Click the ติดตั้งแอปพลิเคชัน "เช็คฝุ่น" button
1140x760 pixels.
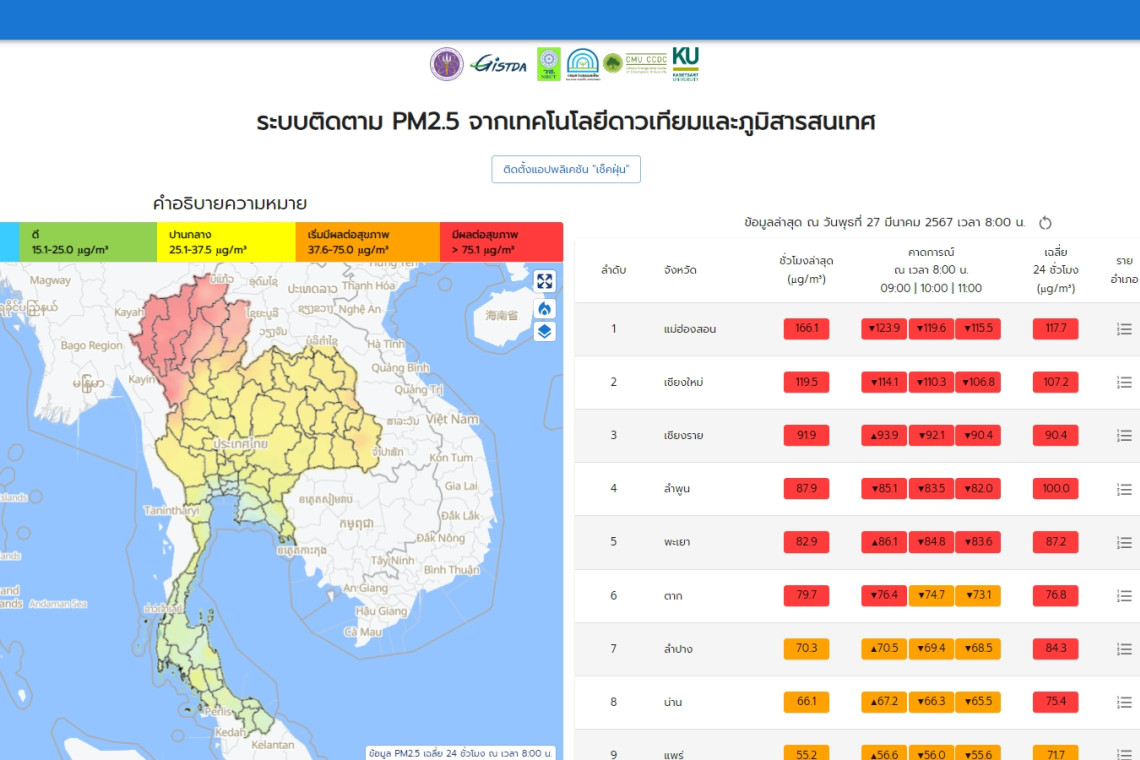[566, 170]
